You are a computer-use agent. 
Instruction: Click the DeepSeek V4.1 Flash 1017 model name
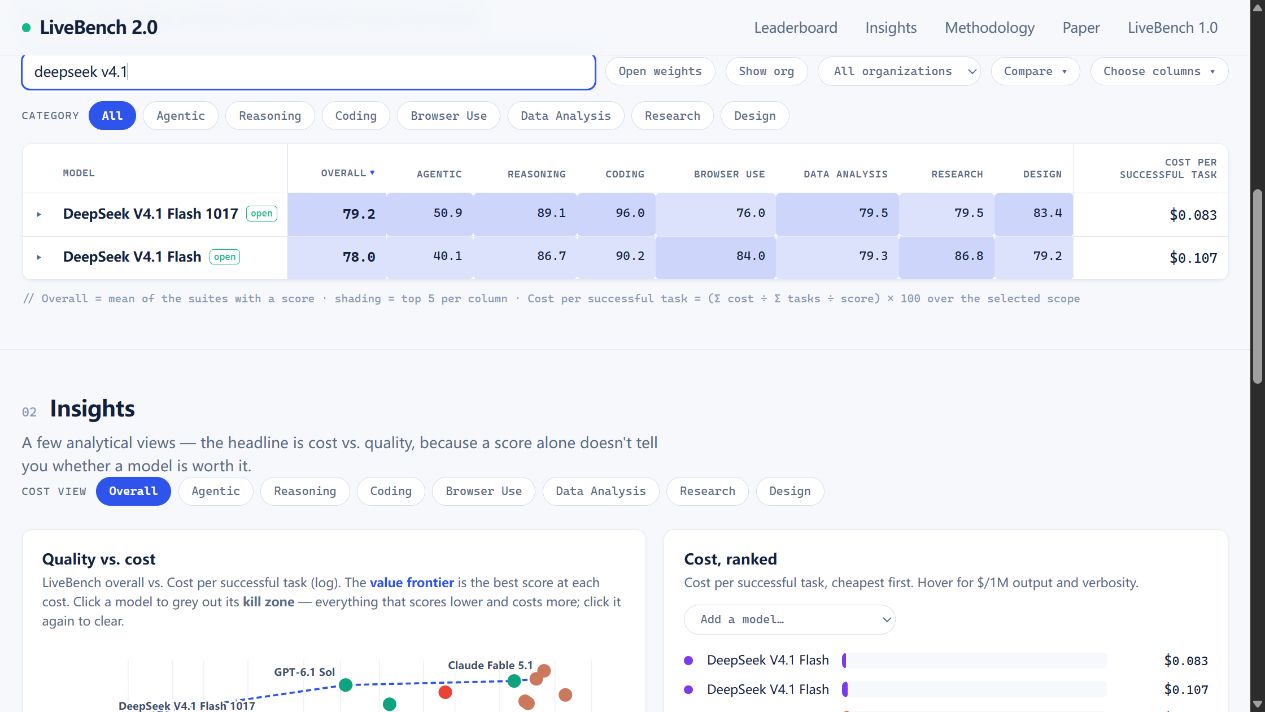[150, 214]
